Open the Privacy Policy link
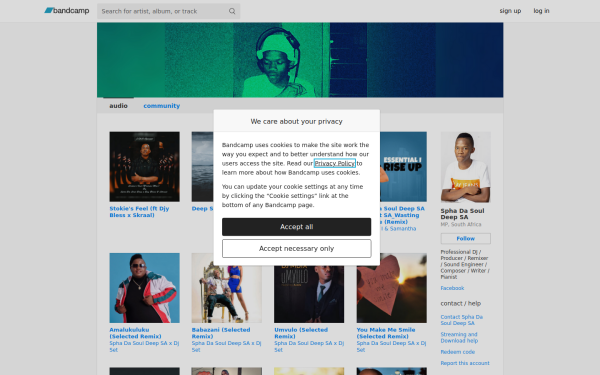 coord(334,163)
